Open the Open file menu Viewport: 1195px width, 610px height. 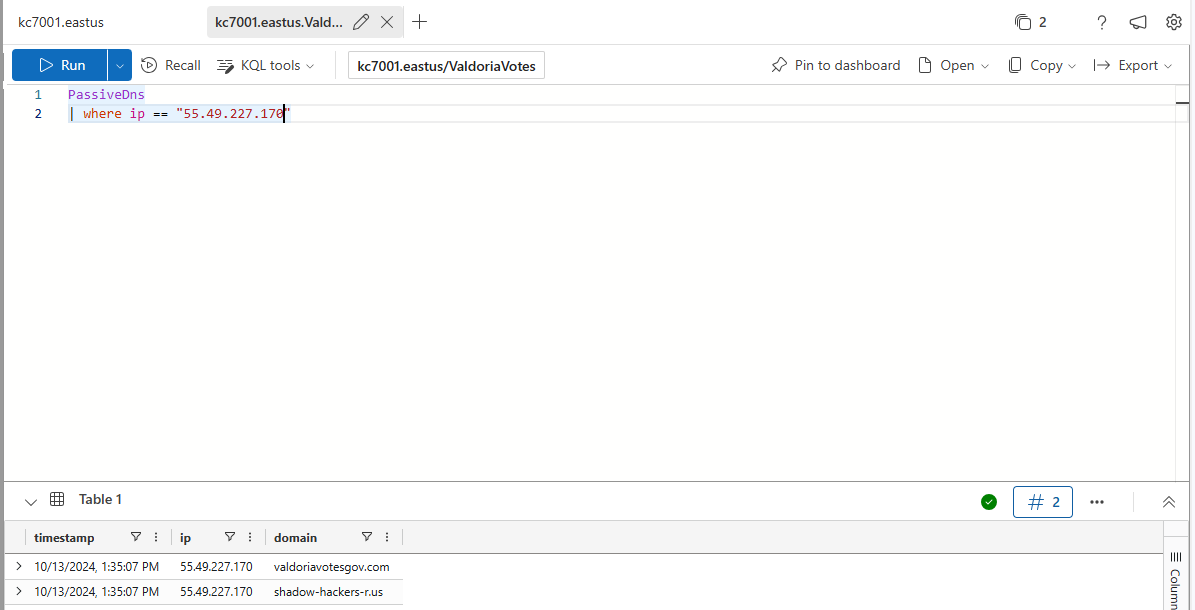pyautogui.click(x=953, y=65)
